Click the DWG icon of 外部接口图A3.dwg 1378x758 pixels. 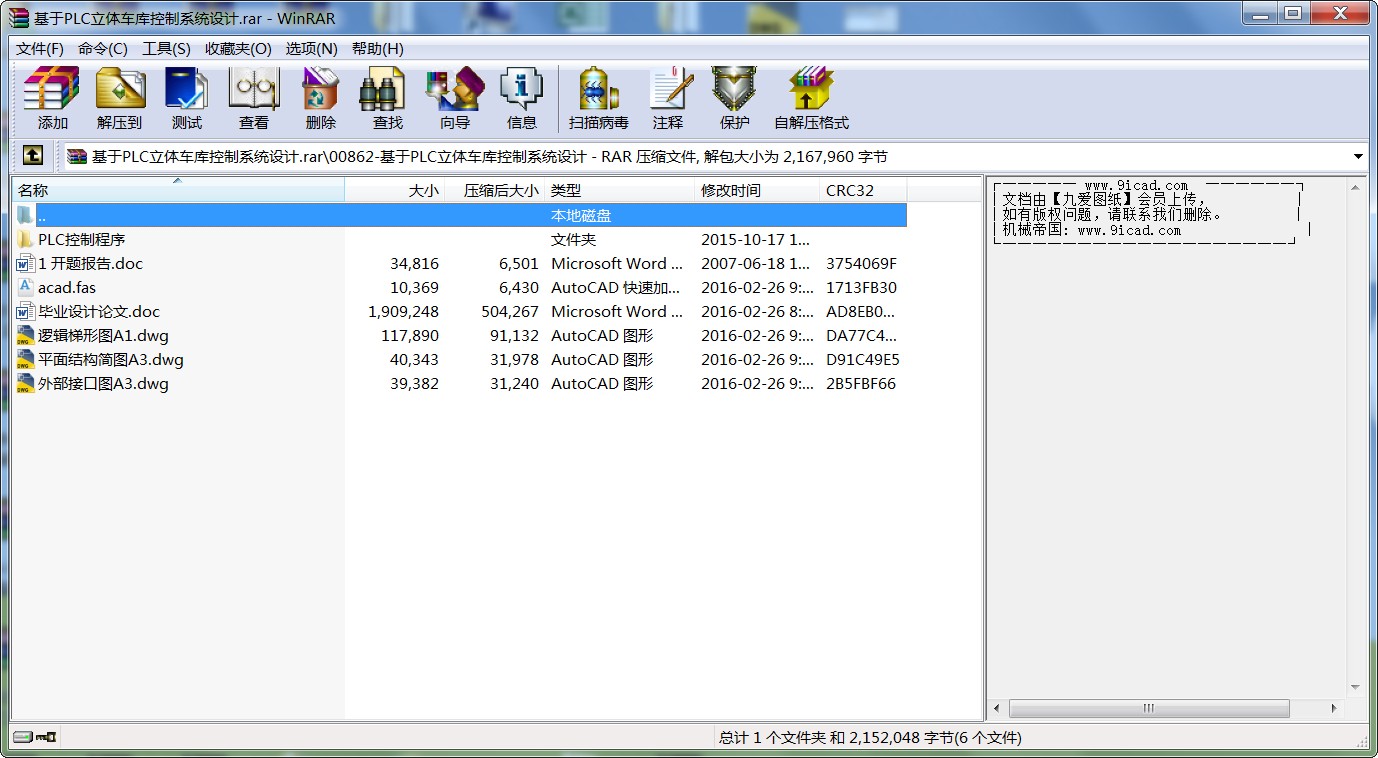[x=25, y=383]
